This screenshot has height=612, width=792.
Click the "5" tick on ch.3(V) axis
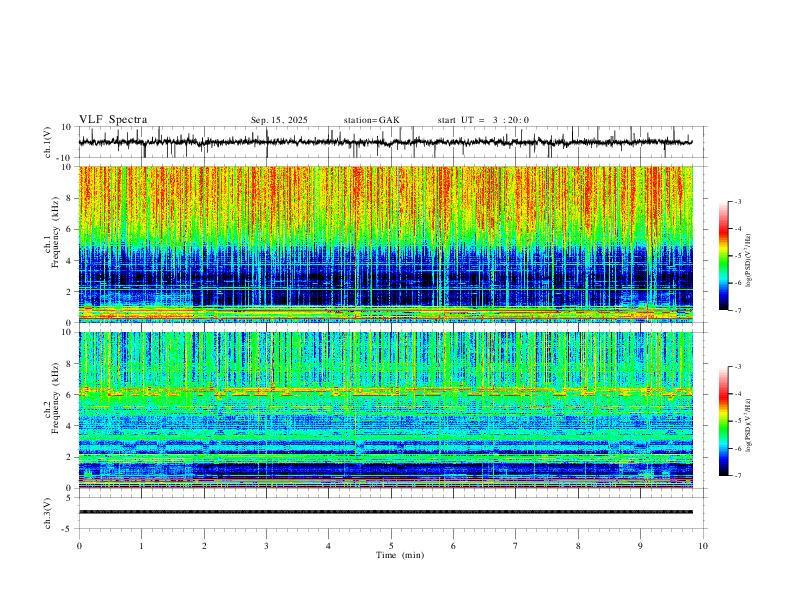pyautogui.click(x=70, y=498)
